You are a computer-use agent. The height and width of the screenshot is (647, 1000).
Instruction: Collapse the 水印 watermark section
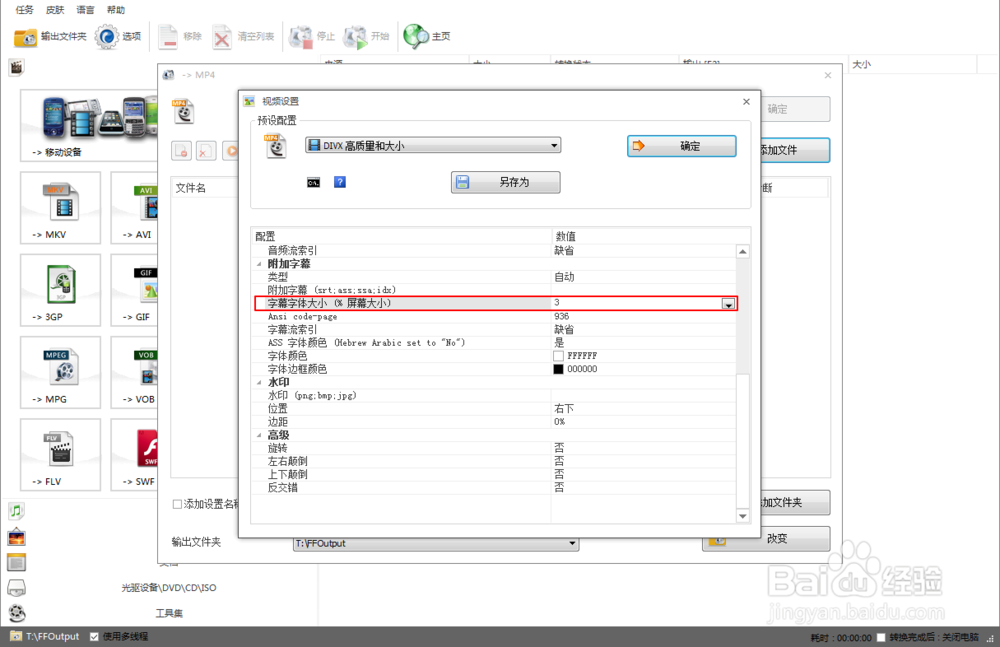(259, 383)
